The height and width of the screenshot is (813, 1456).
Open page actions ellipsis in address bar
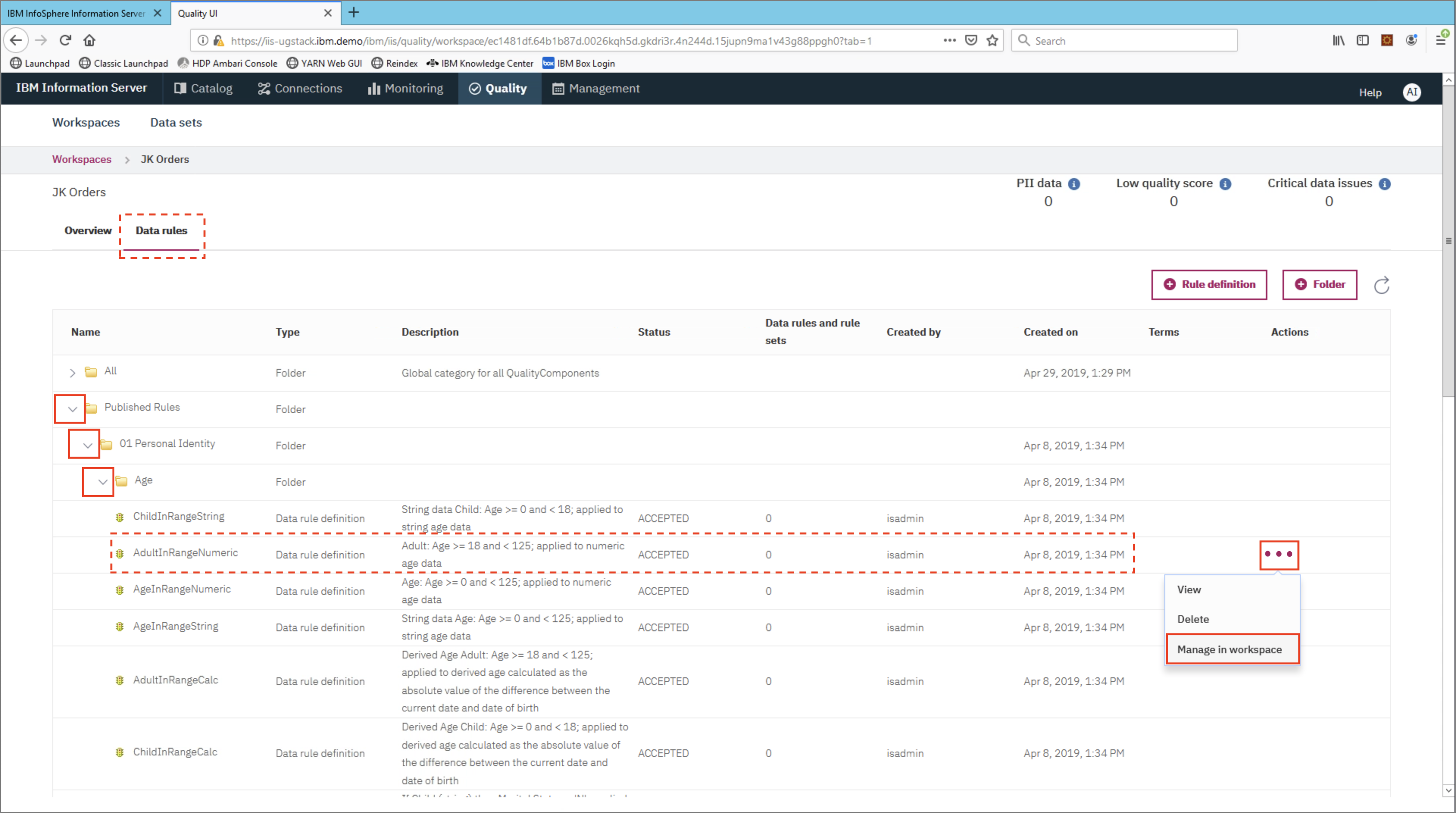click(x=950, y=40)
